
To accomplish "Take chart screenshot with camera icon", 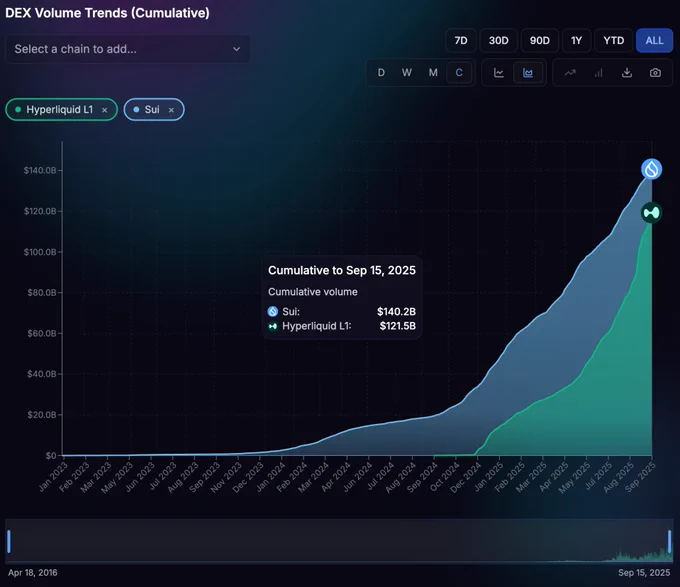I will [655, 73].
